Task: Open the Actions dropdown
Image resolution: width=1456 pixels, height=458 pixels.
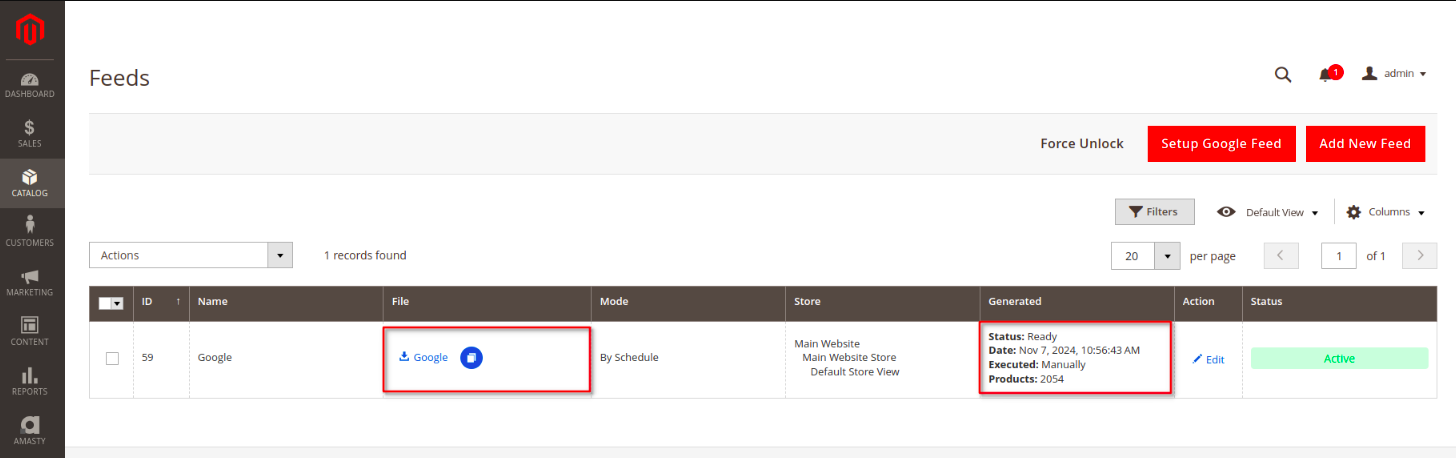Action: point(191,255)
